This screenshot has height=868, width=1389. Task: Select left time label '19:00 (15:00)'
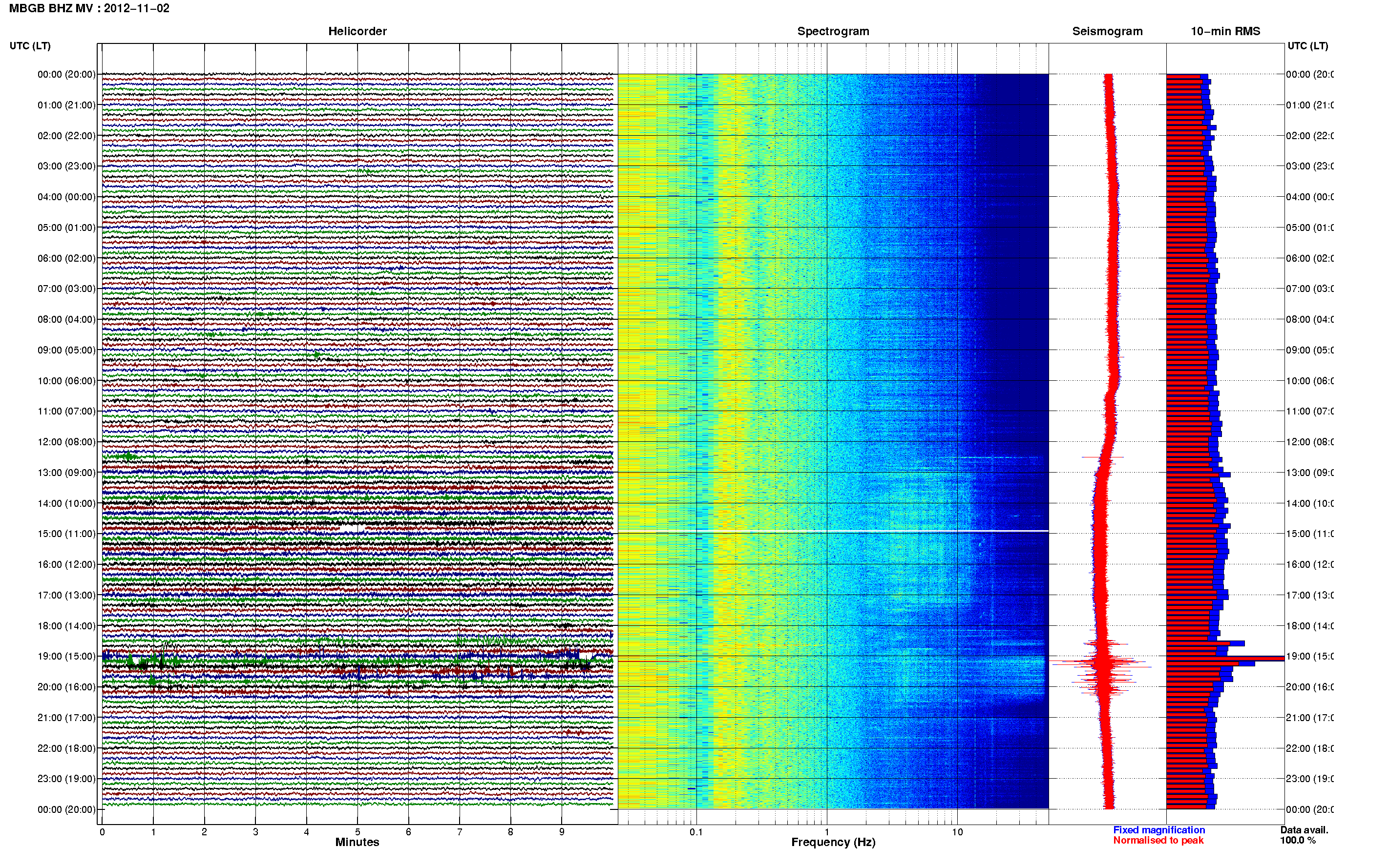66,656
